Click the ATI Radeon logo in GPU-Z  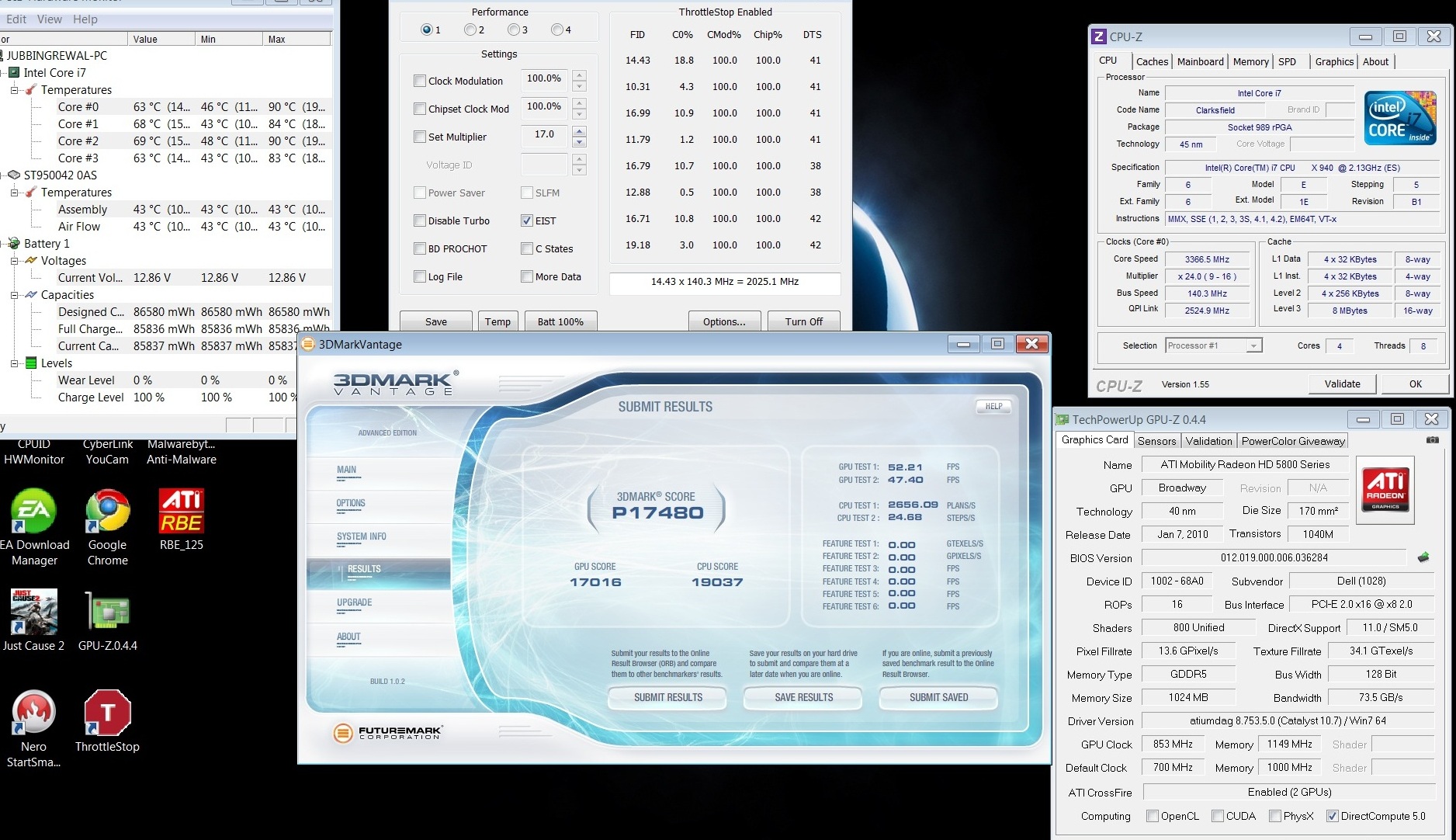1385,489
